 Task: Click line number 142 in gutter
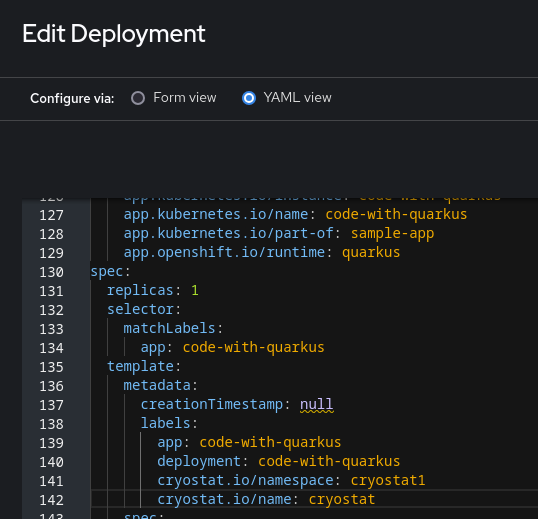[51, 500]
